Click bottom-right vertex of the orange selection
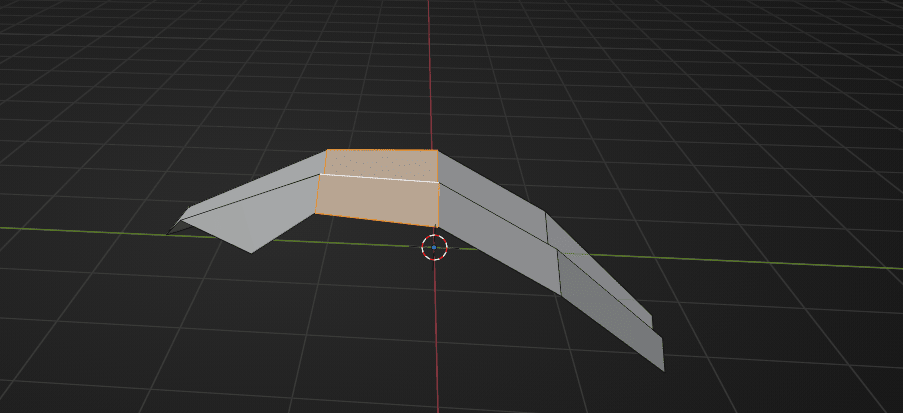Image resolution: width=903 pixels, height=413 pixels. [x=439, y=228]
